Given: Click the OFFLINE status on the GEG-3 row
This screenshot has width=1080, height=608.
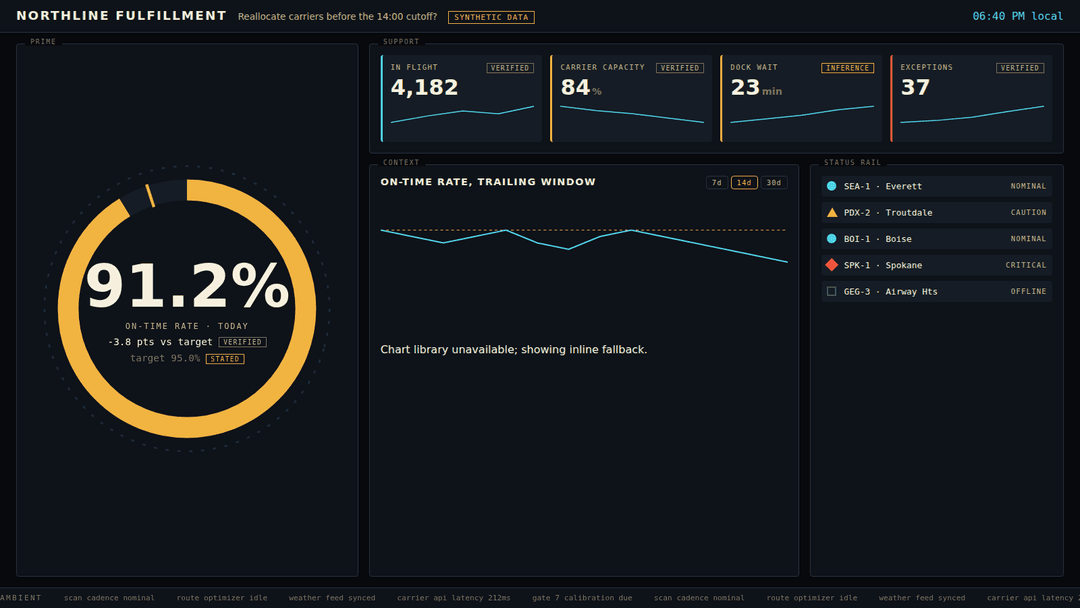Looking at the screenshot, I should click(1028, 291).
